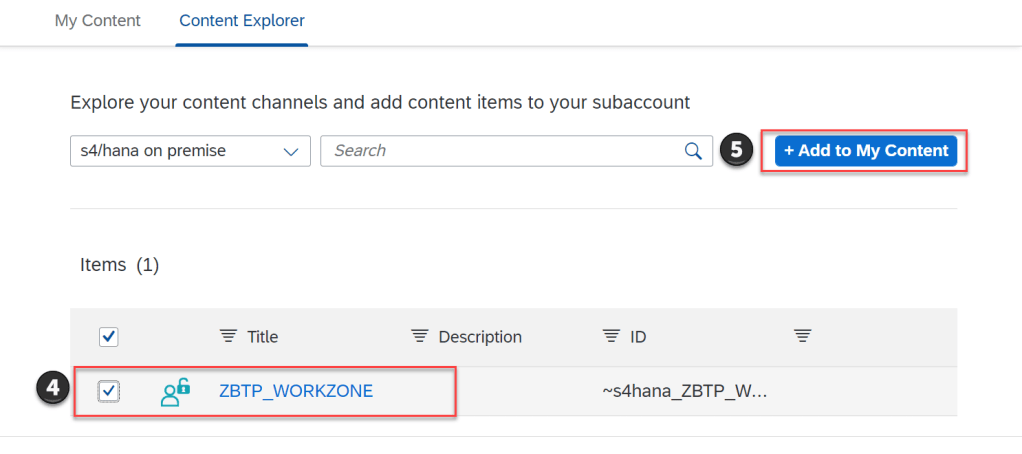The height and width of the screenshot is (454, 1022).
Task: Click the Items (1) heading
Action: pyautogui.click(x=119, y=265)
